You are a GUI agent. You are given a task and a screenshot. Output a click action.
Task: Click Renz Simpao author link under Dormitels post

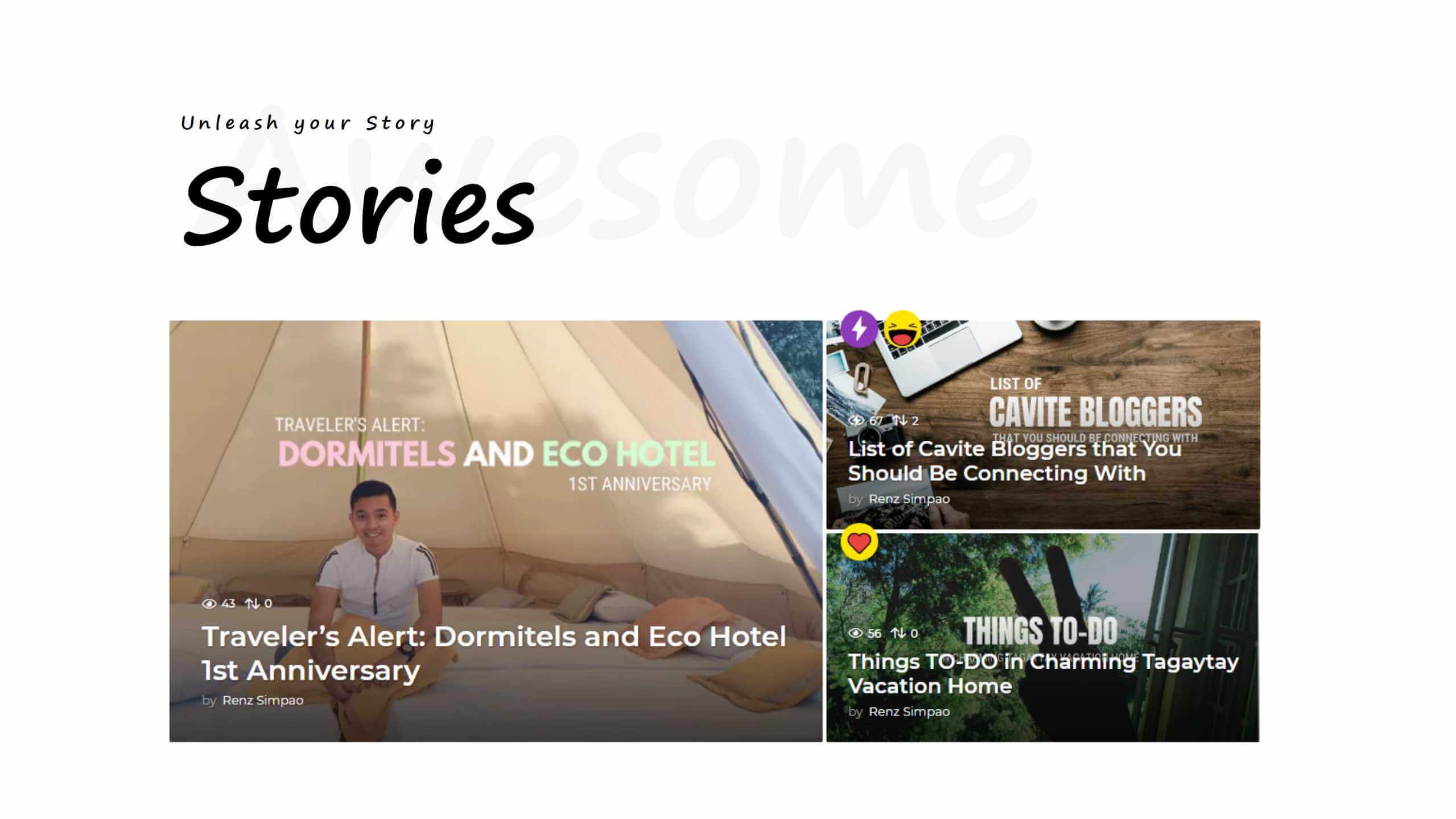point(263,700)
